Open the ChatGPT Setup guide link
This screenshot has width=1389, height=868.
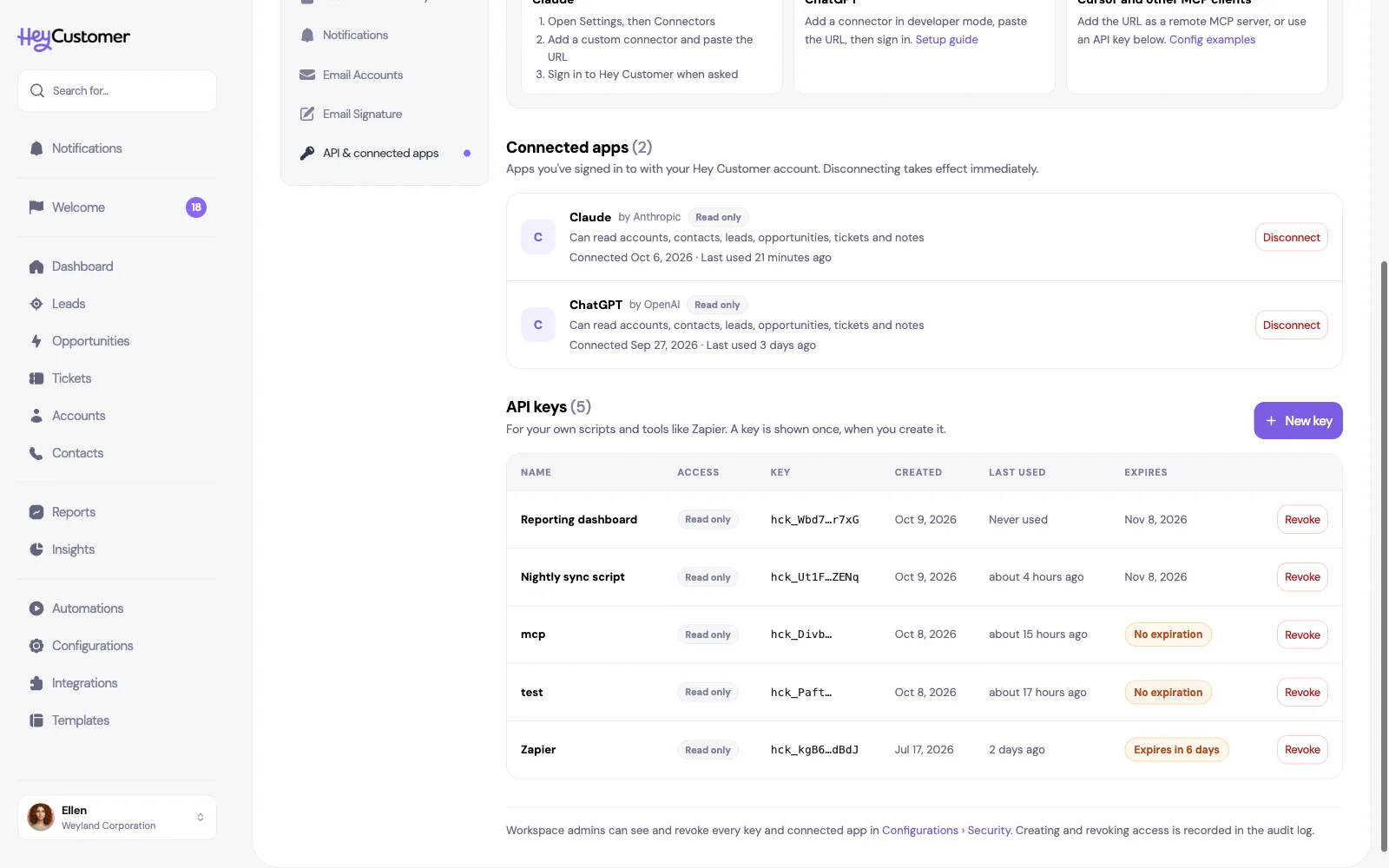[946, 40]
